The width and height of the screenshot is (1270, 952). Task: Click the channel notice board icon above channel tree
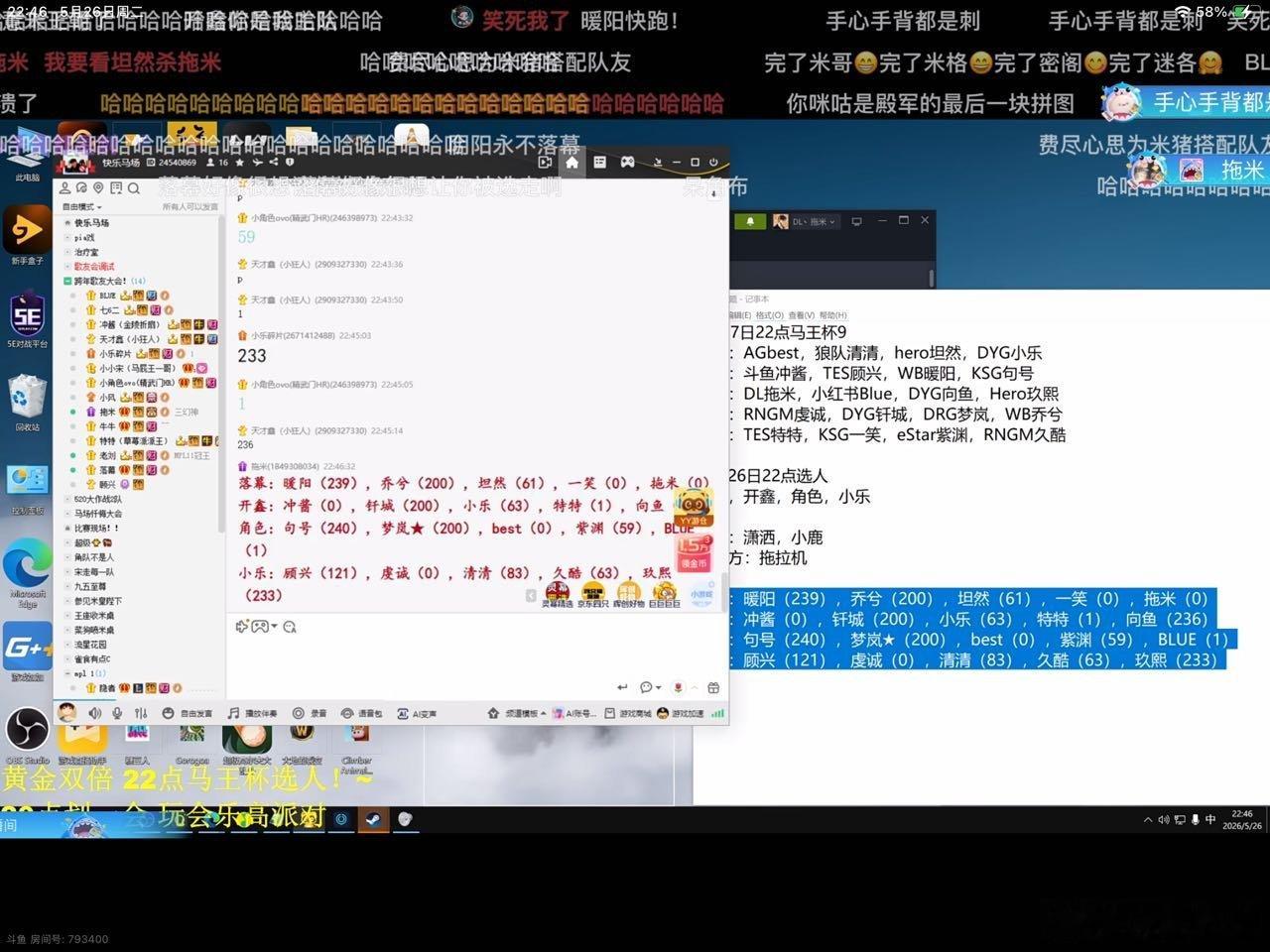click(x=116, y=187)
